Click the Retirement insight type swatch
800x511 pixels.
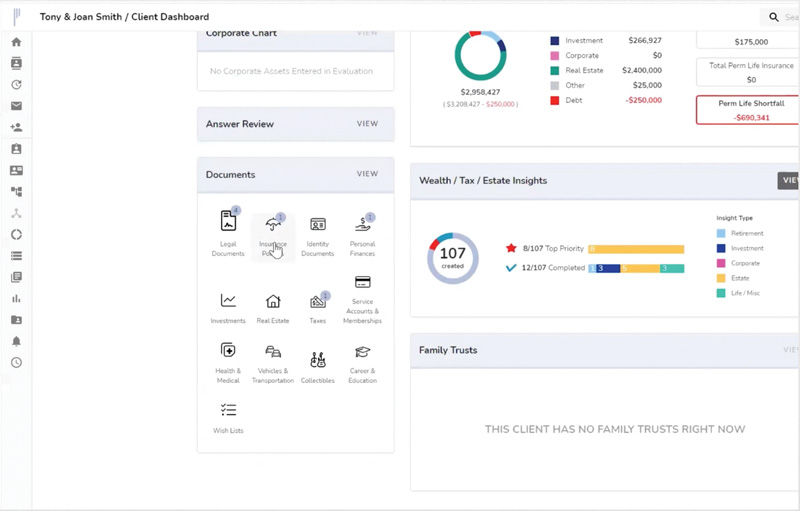(x=721, y=233)
